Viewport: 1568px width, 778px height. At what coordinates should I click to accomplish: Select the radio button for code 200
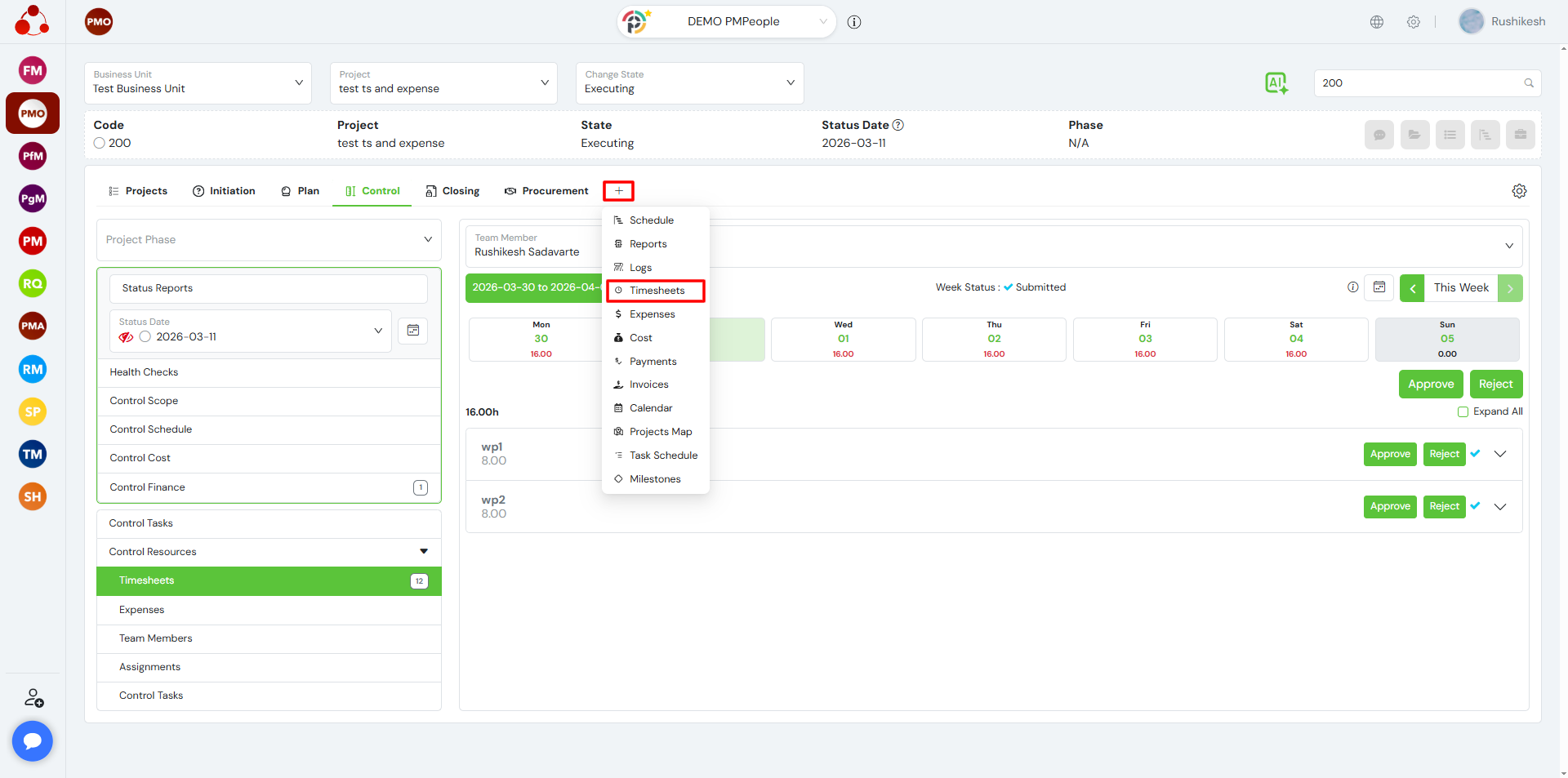click(x=100, y=143)
